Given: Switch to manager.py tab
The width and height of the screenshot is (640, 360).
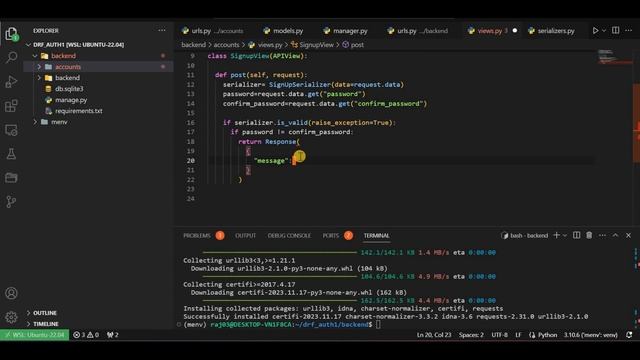Looking at the screenshot, I should (x=346, y=31).
